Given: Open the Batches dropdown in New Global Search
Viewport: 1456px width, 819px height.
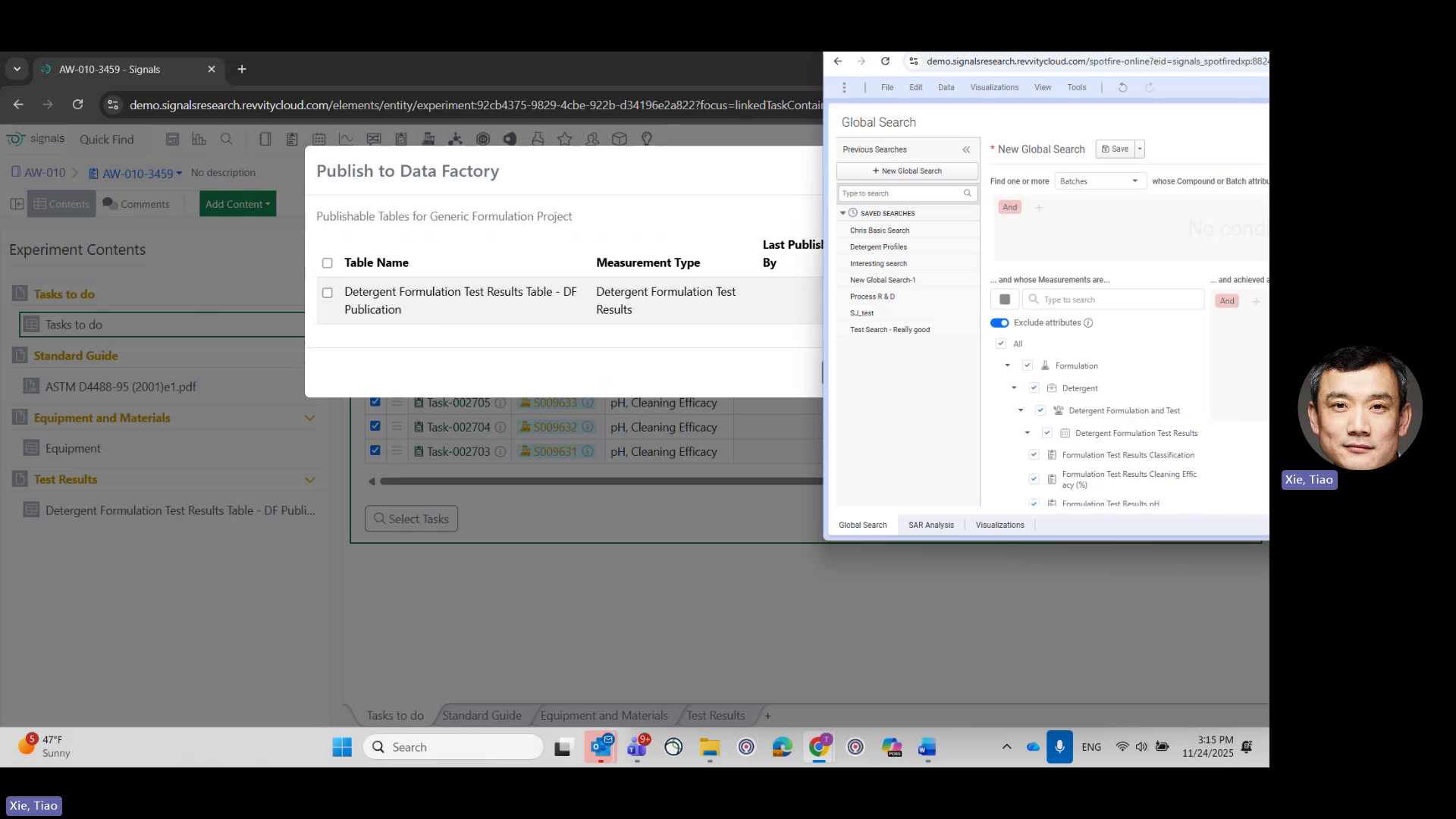Looking at the screenshot, I should pos(1100,180).
